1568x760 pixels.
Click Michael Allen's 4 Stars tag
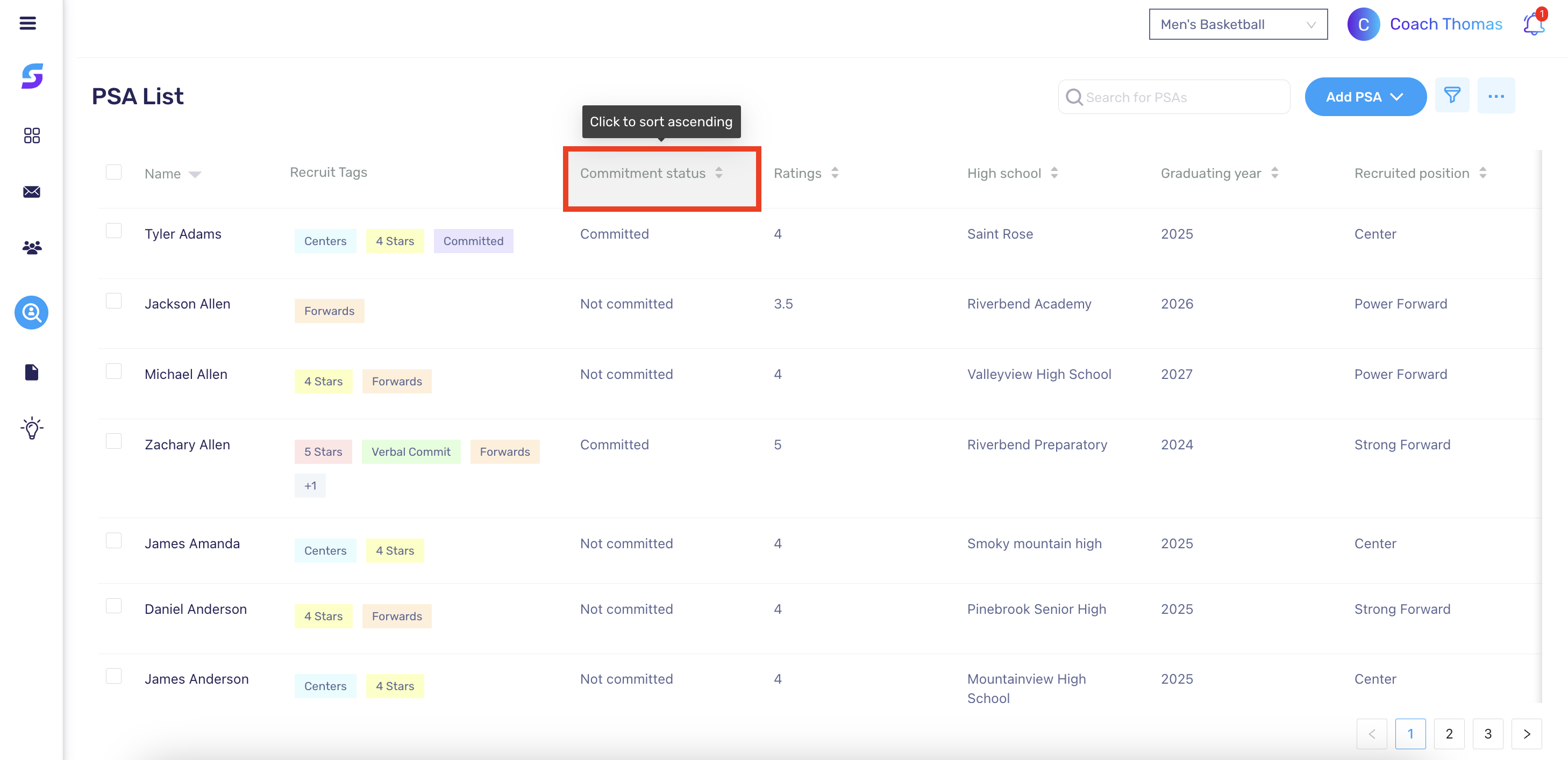323,382
